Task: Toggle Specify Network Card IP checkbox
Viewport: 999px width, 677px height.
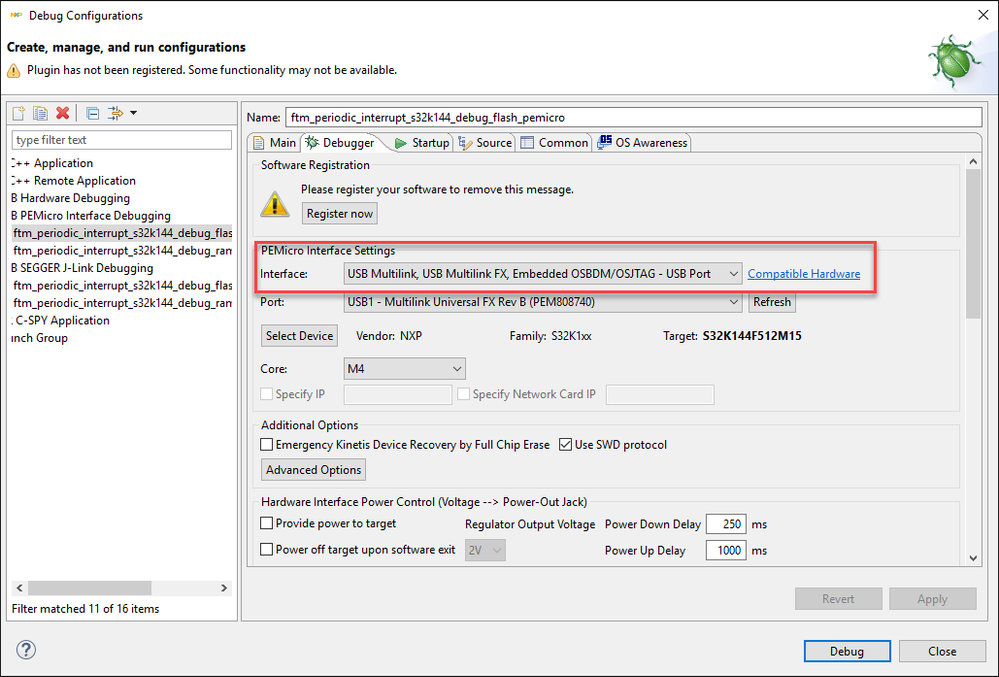Action: (464, 394)
